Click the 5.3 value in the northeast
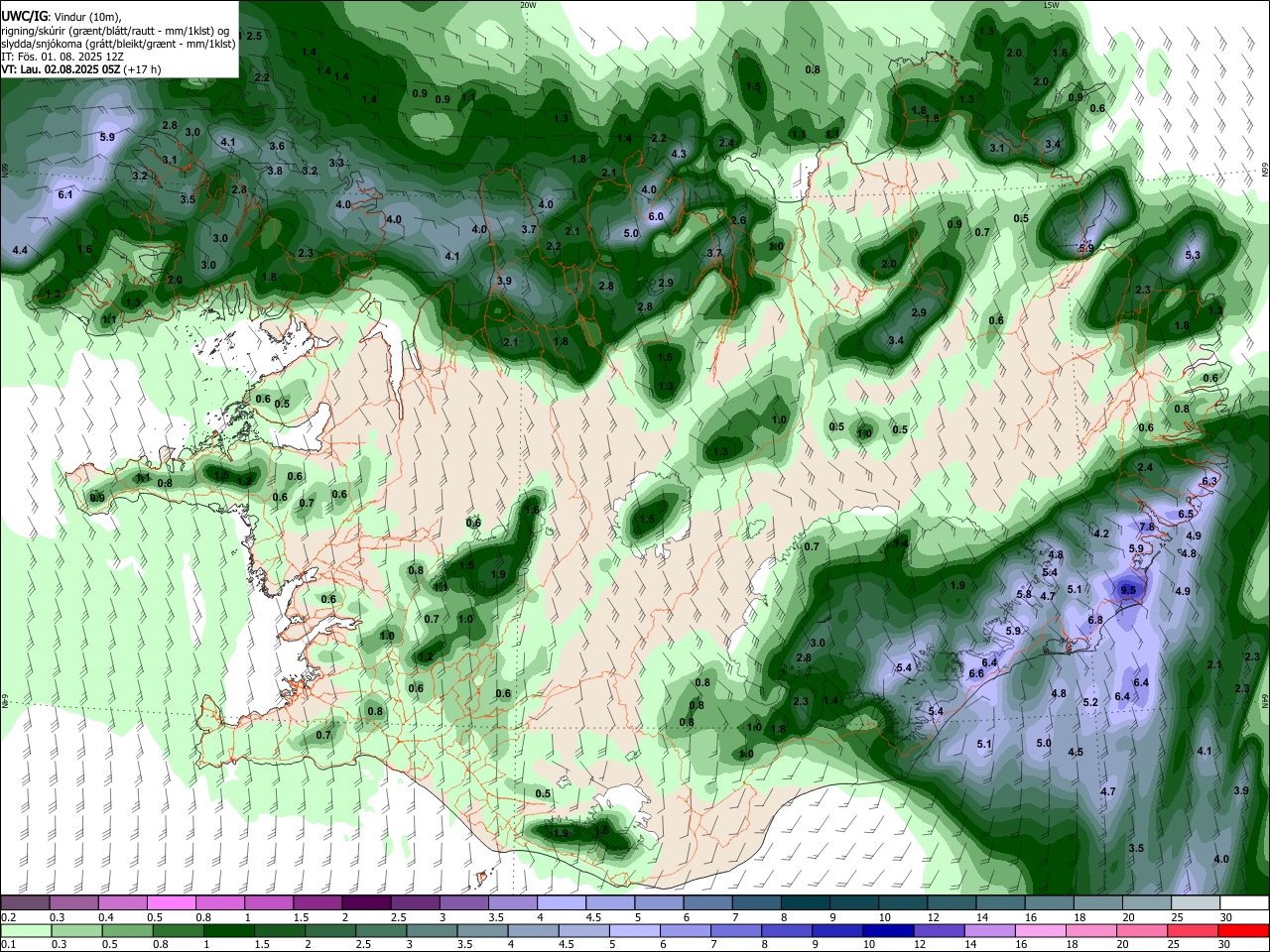 pyautogui.click(x=1193, y=255)
